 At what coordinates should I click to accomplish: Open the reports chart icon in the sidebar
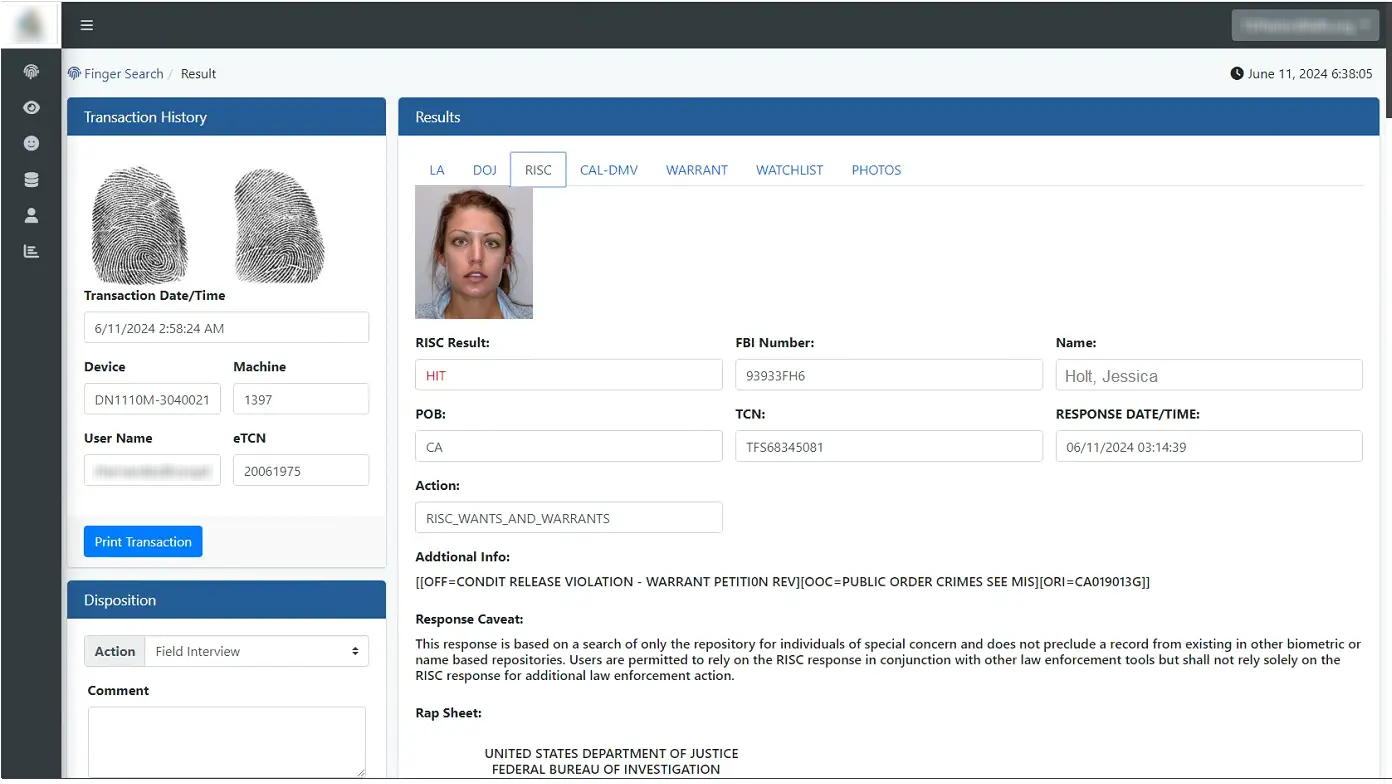[x=31, y=251]
